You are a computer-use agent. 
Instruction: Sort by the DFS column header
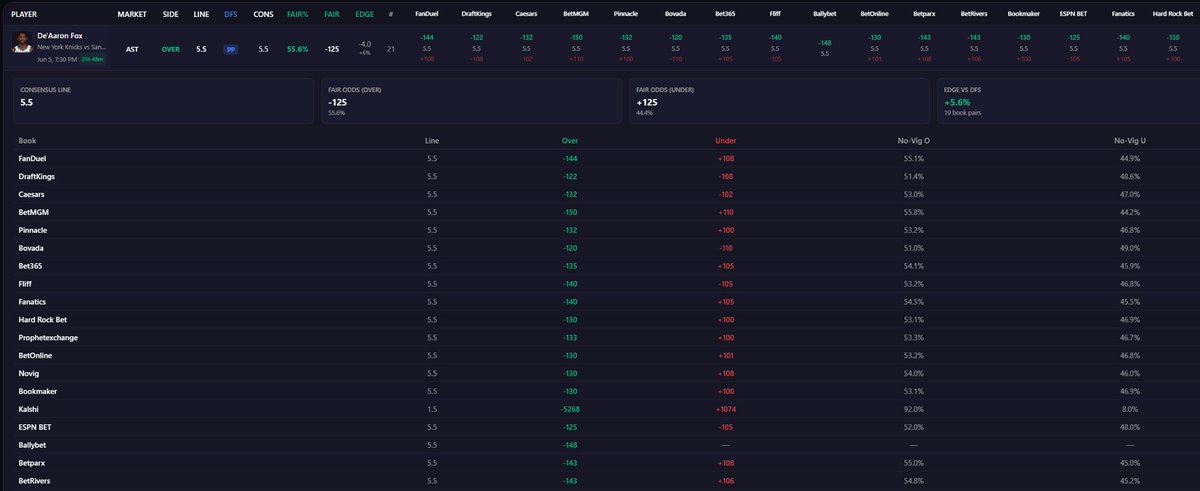pos(231,15)
